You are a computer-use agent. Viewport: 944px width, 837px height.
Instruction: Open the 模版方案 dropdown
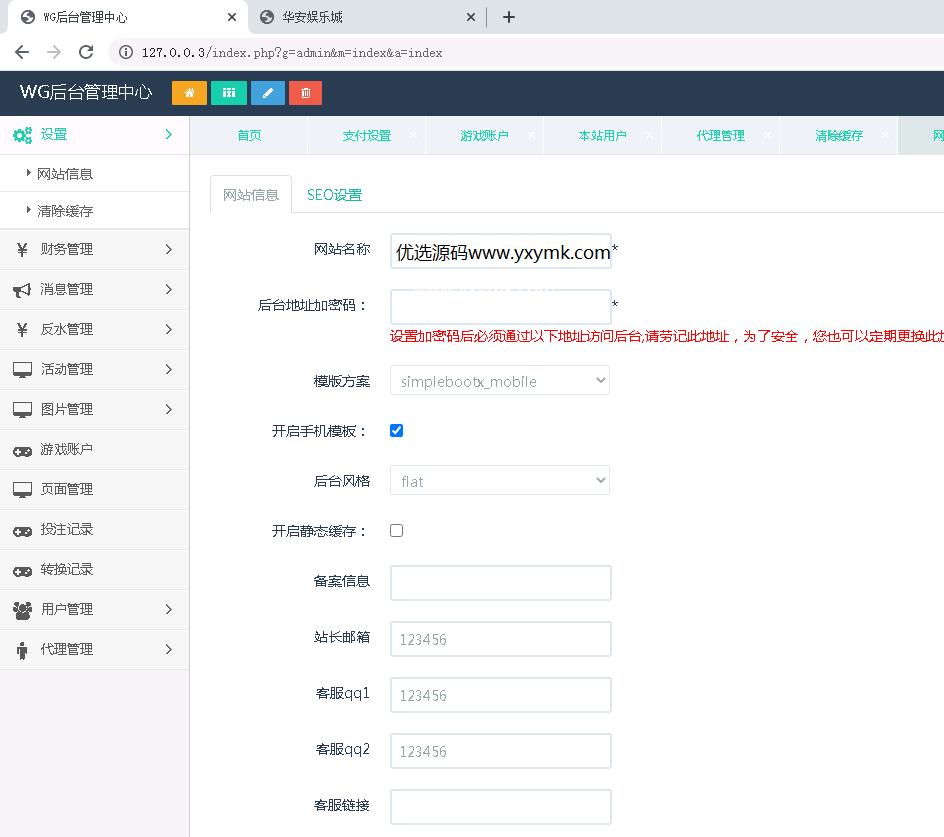(x=500, y=381)
